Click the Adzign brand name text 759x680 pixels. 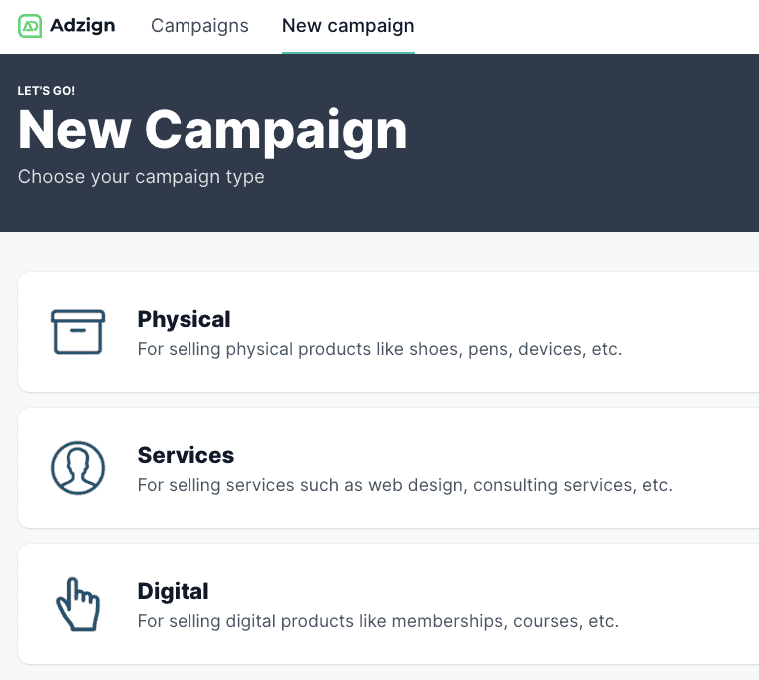point(82,26)
